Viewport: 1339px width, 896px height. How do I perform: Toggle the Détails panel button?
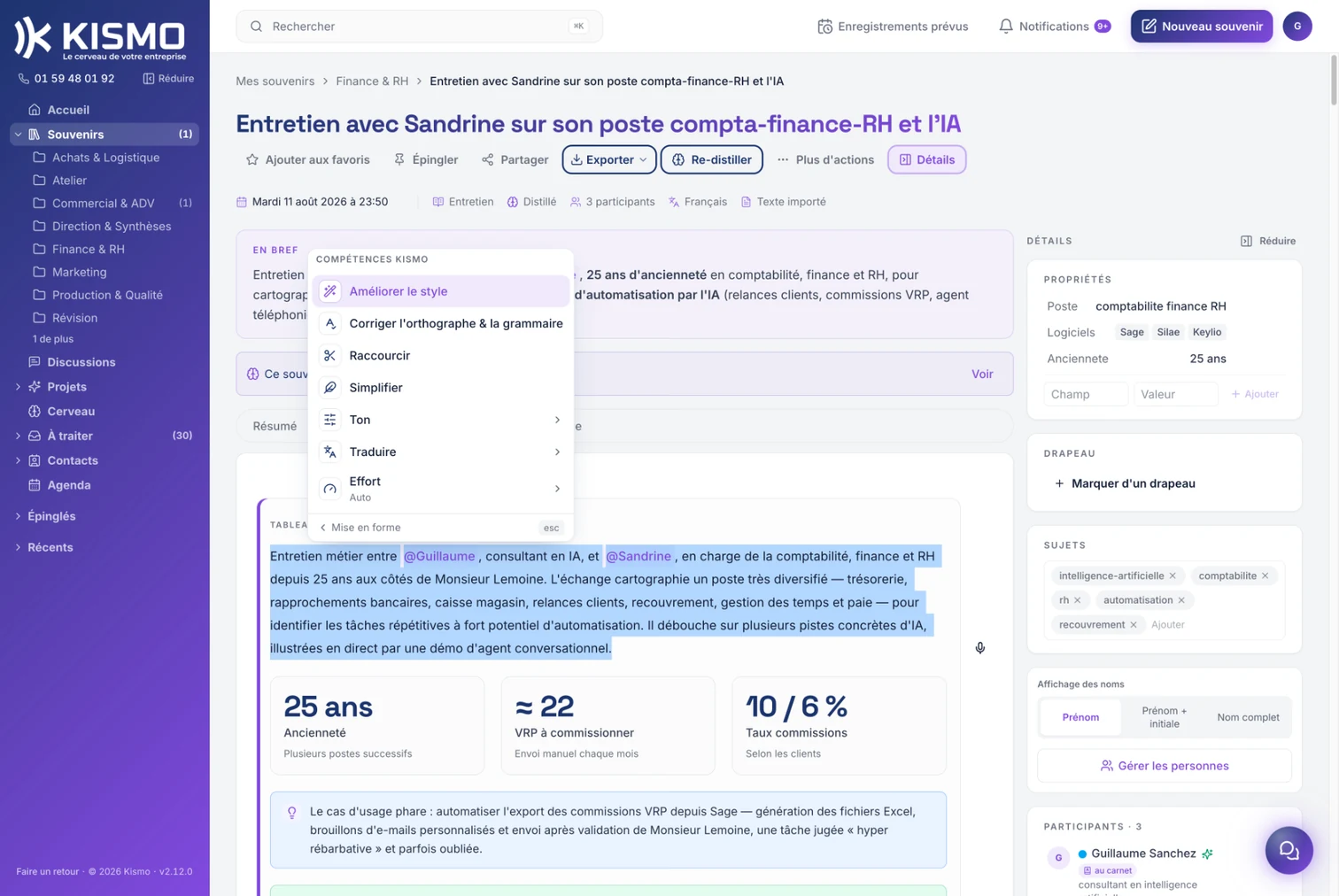pos(926,160)
